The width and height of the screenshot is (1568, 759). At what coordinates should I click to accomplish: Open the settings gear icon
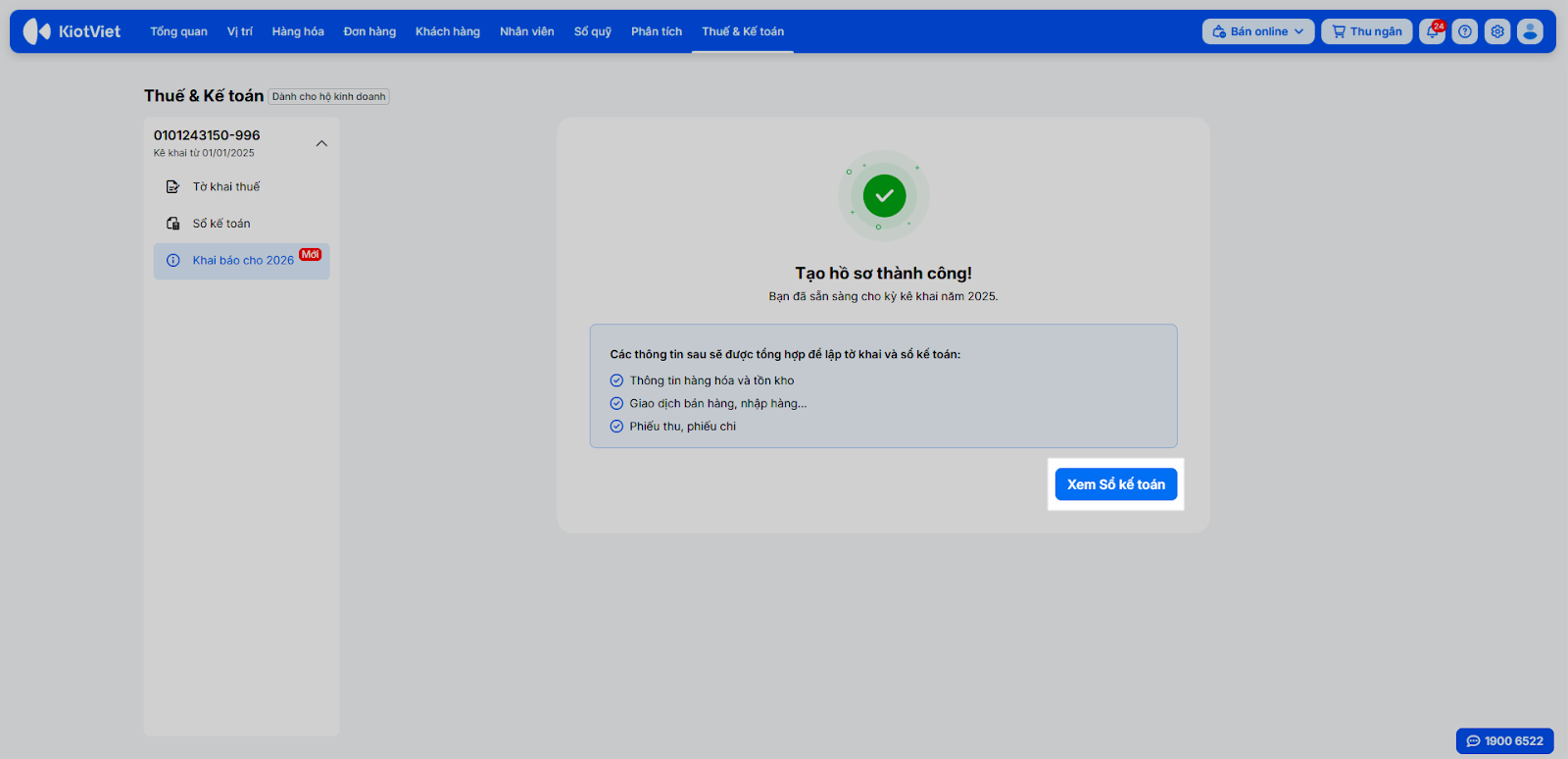coord(1497,31)
